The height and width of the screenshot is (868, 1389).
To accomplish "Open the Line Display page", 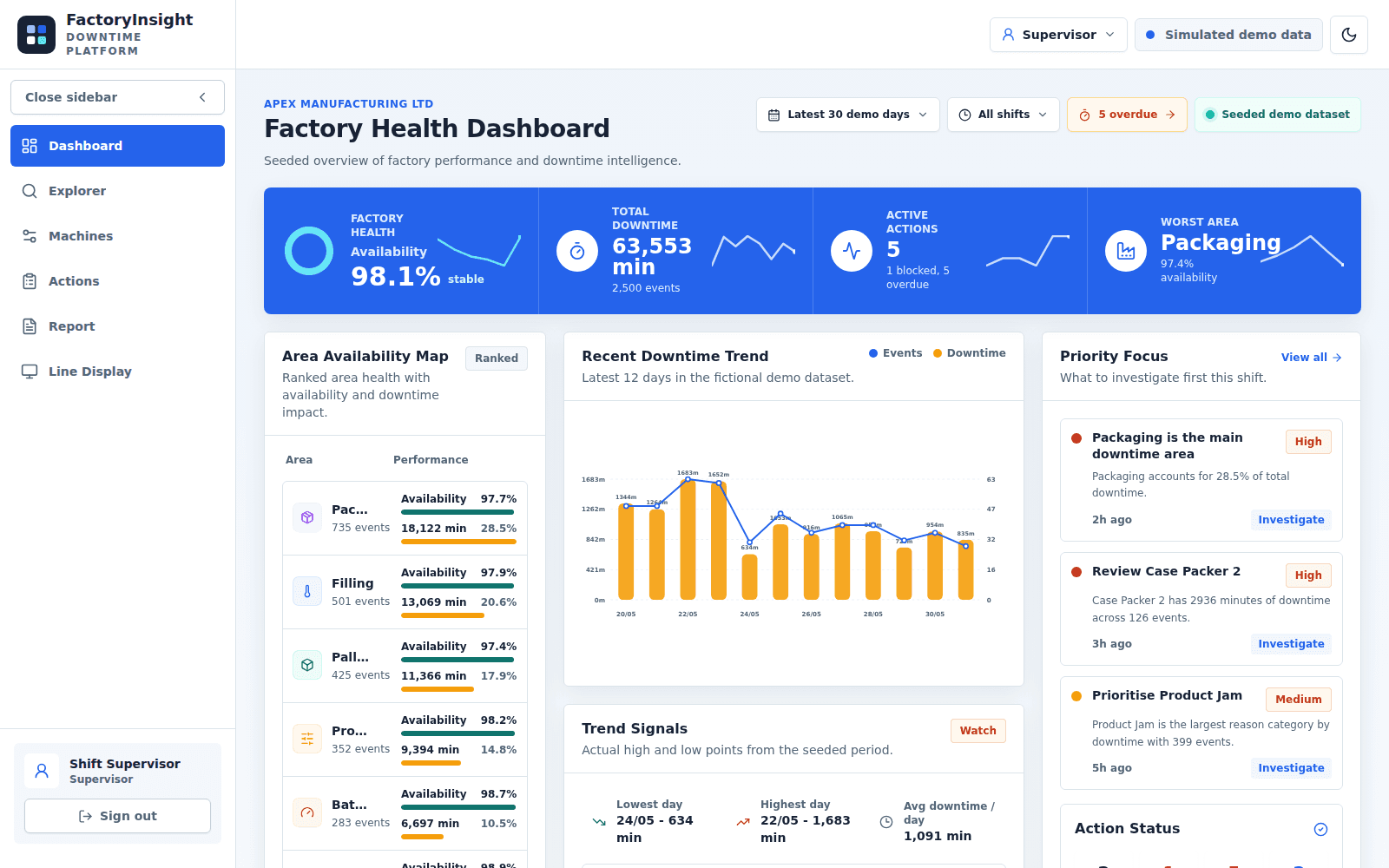I will click(117, 372).
